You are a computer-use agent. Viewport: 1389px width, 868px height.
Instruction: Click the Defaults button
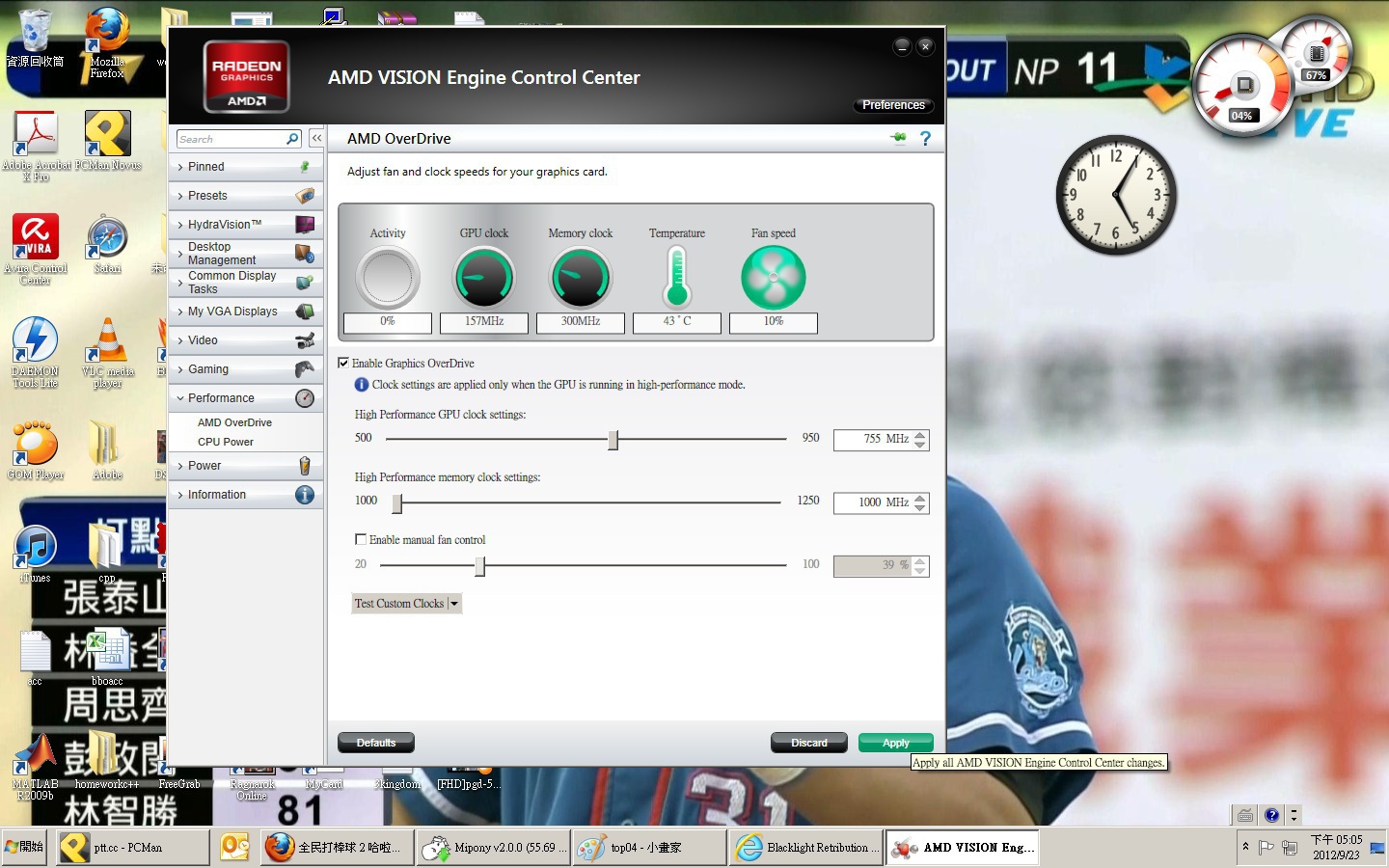click(x=376, y=743)
